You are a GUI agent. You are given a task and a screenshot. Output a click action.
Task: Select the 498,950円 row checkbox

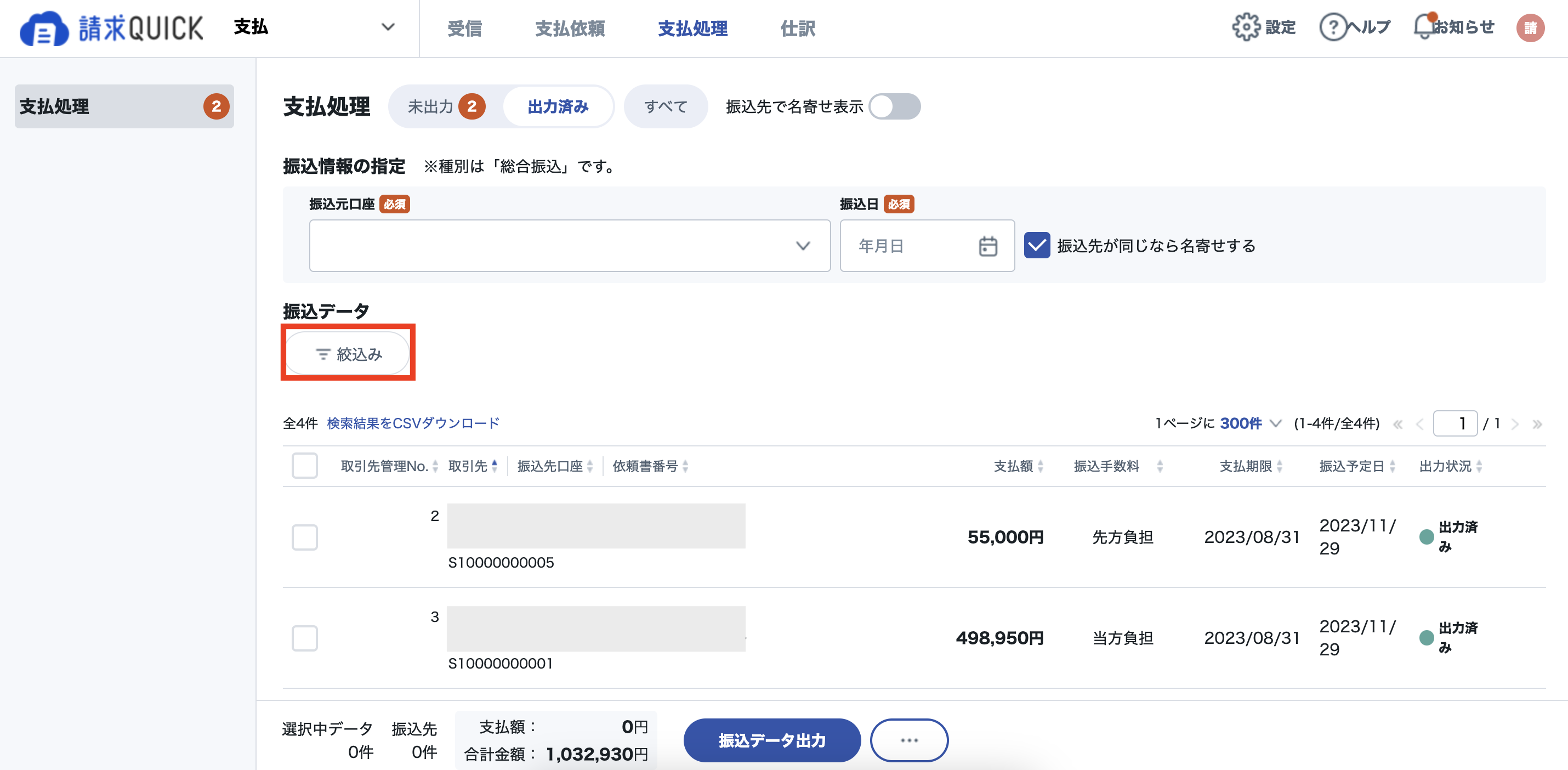[x=304, y=638]
